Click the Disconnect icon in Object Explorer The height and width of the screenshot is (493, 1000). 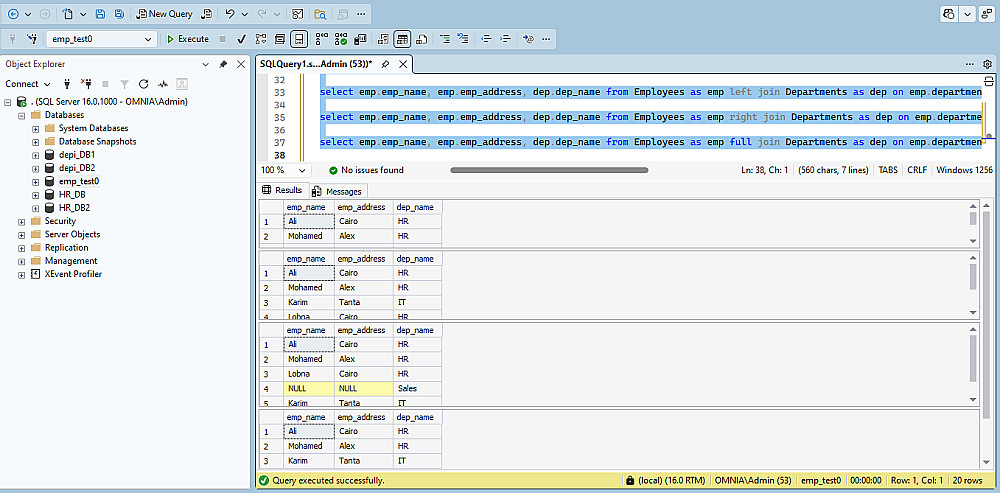pos(86,84)
